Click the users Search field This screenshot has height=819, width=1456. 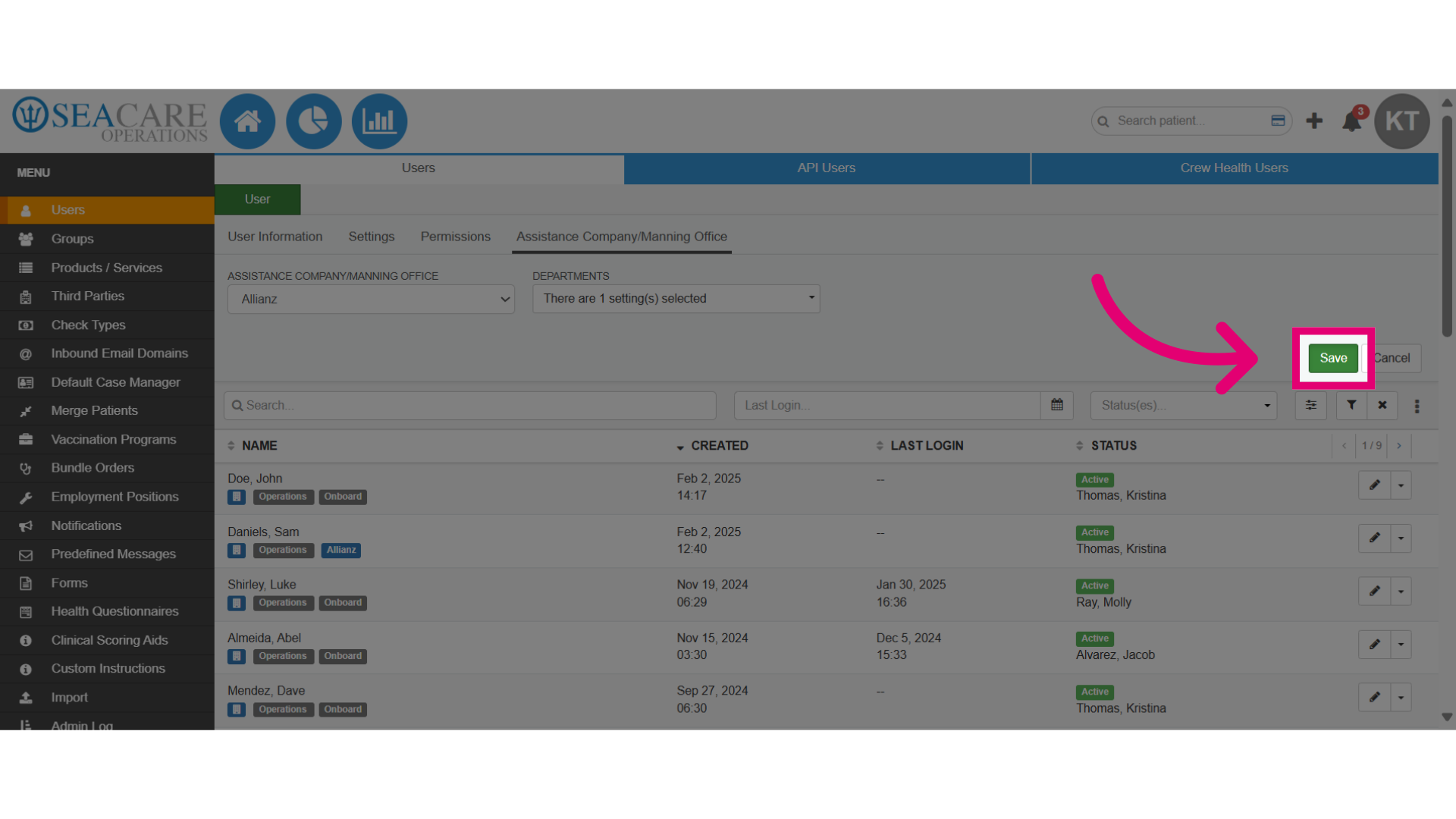point(470,406)
